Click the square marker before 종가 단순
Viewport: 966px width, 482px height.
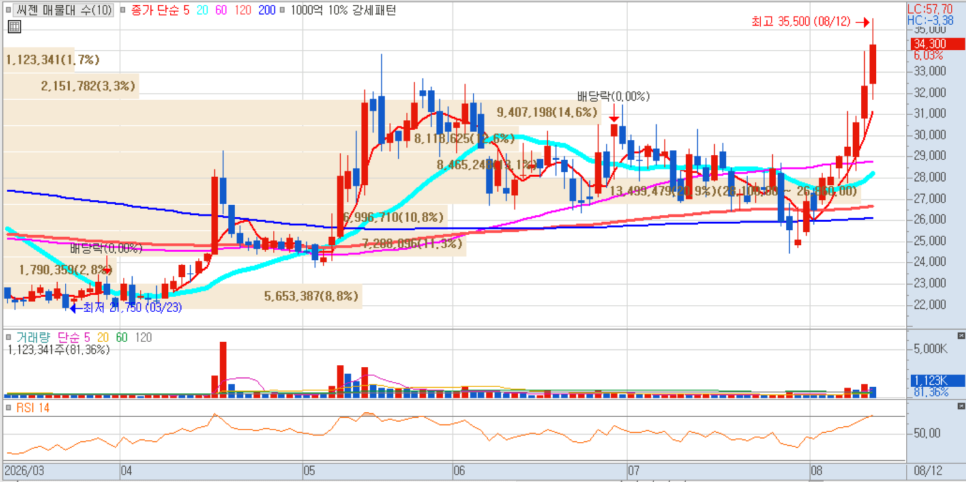coord(122,10)
